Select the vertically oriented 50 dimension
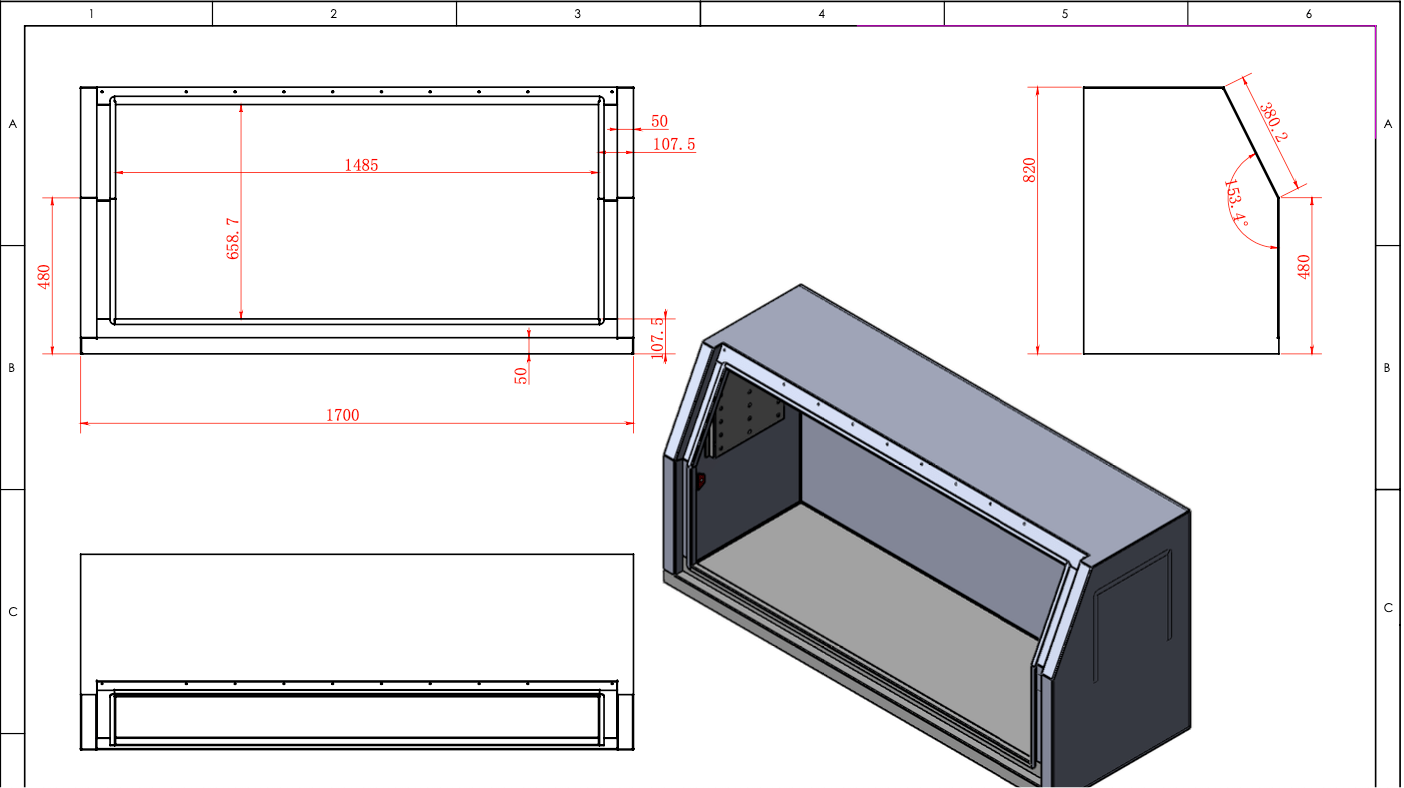This screenshot has width=1404, height=788. 521,376
